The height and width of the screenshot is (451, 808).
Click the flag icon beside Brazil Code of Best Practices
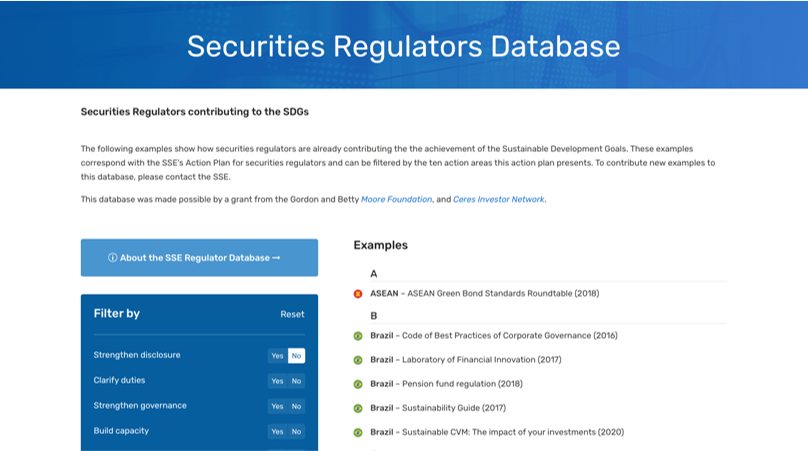358,336
